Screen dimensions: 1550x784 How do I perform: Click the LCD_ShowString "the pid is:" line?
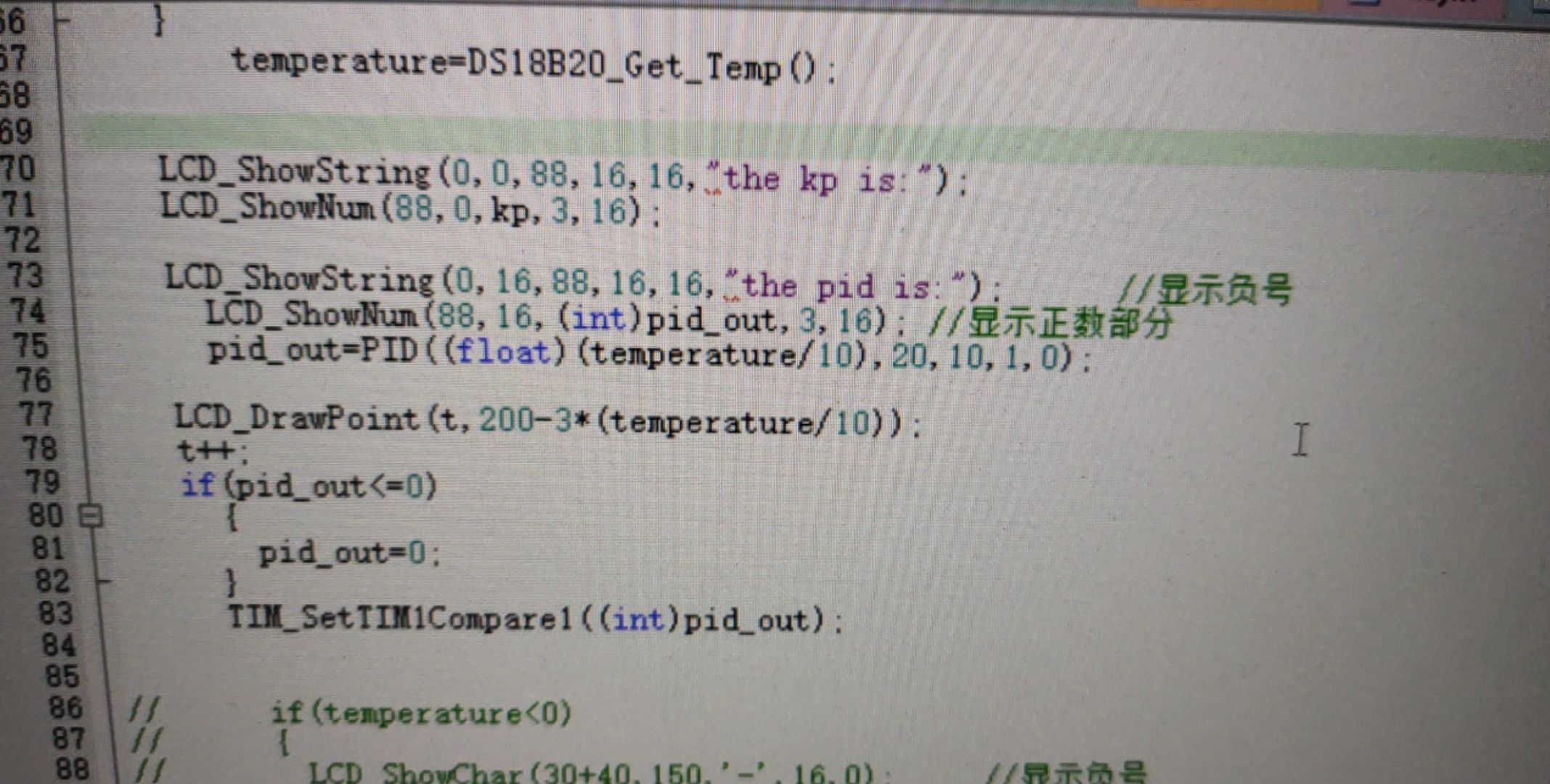[582, 283]
